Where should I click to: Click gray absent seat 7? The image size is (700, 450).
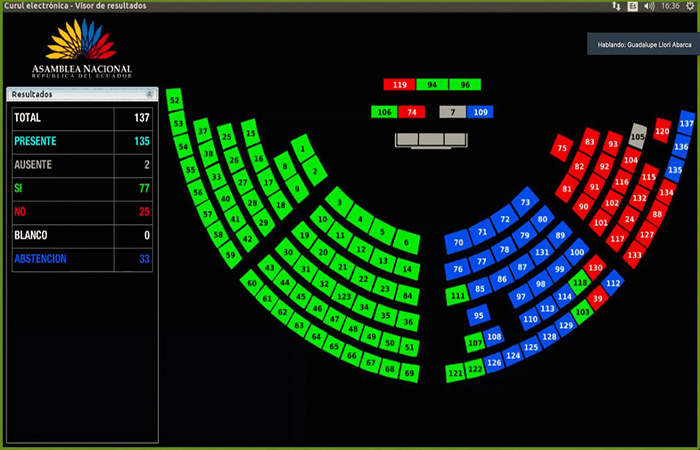pyautogui.click(x=452, y=112)
